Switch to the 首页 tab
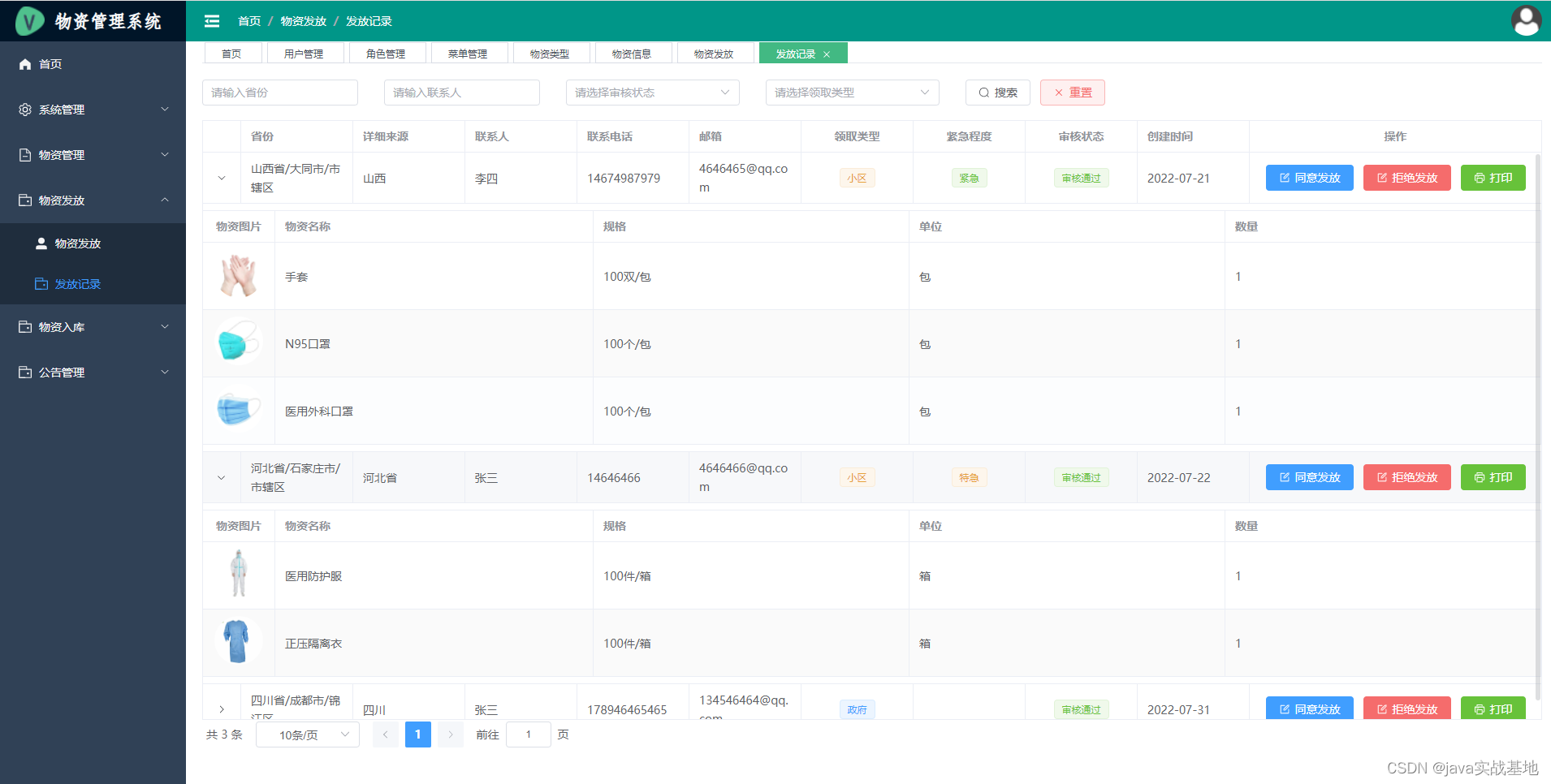The width and height of the screenshot is (1551, 784). 232,54
